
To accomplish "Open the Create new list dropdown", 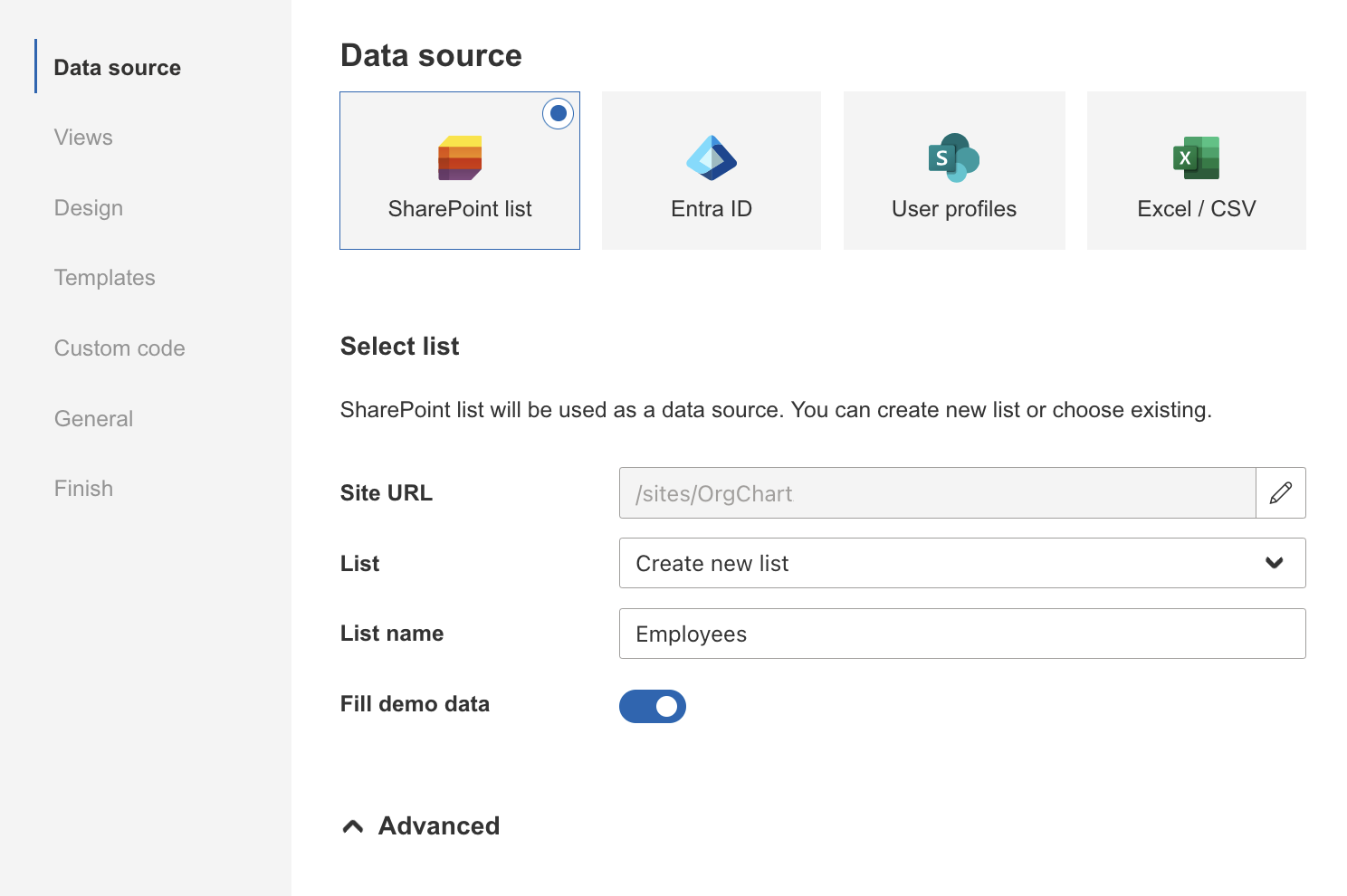I will (961, 563).
